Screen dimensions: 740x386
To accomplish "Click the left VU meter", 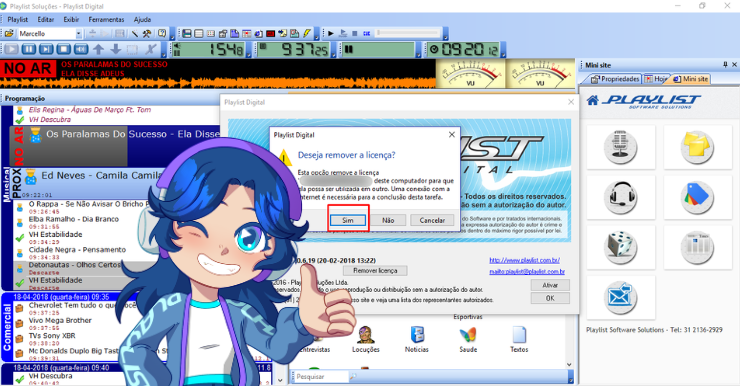I will pos(470,74).
